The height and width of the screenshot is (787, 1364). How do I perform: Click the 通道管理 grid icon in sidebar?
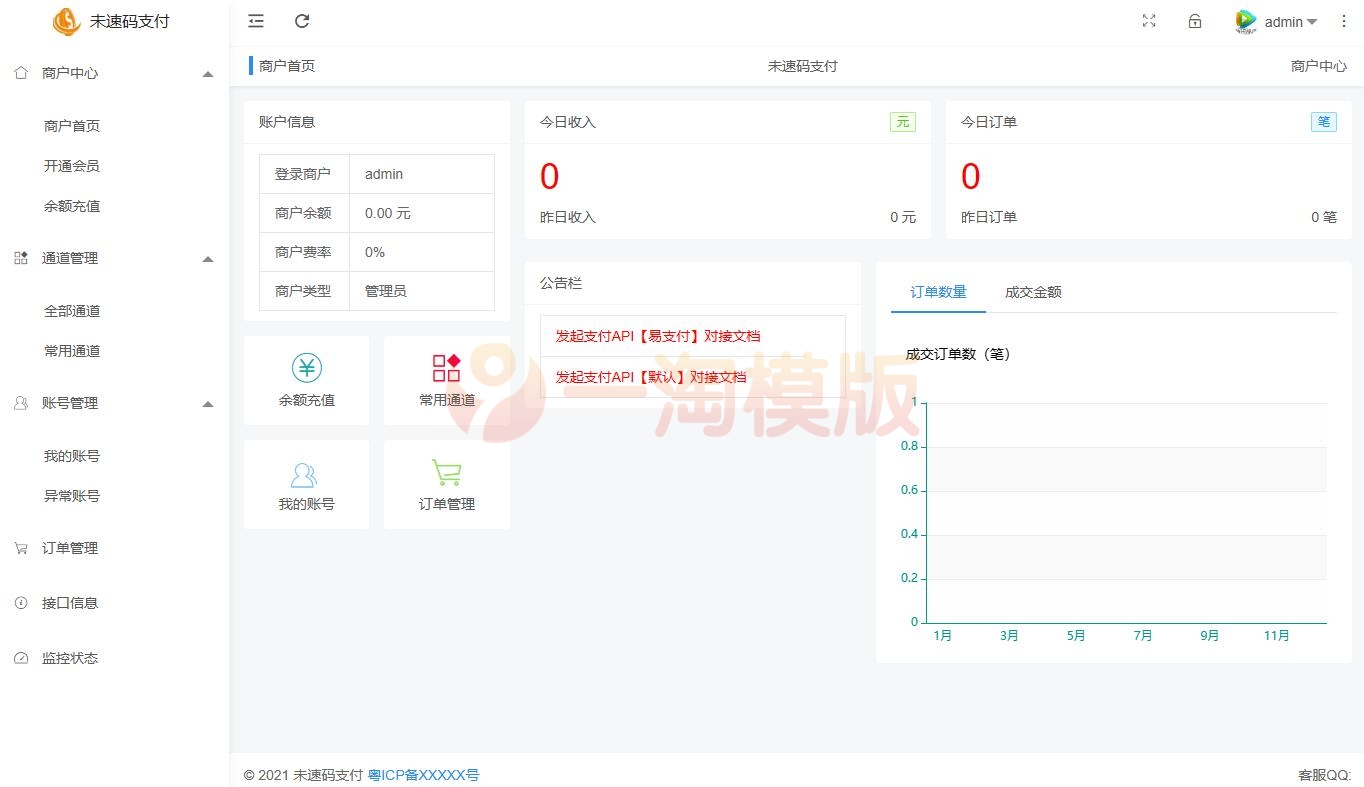[21, 258]
